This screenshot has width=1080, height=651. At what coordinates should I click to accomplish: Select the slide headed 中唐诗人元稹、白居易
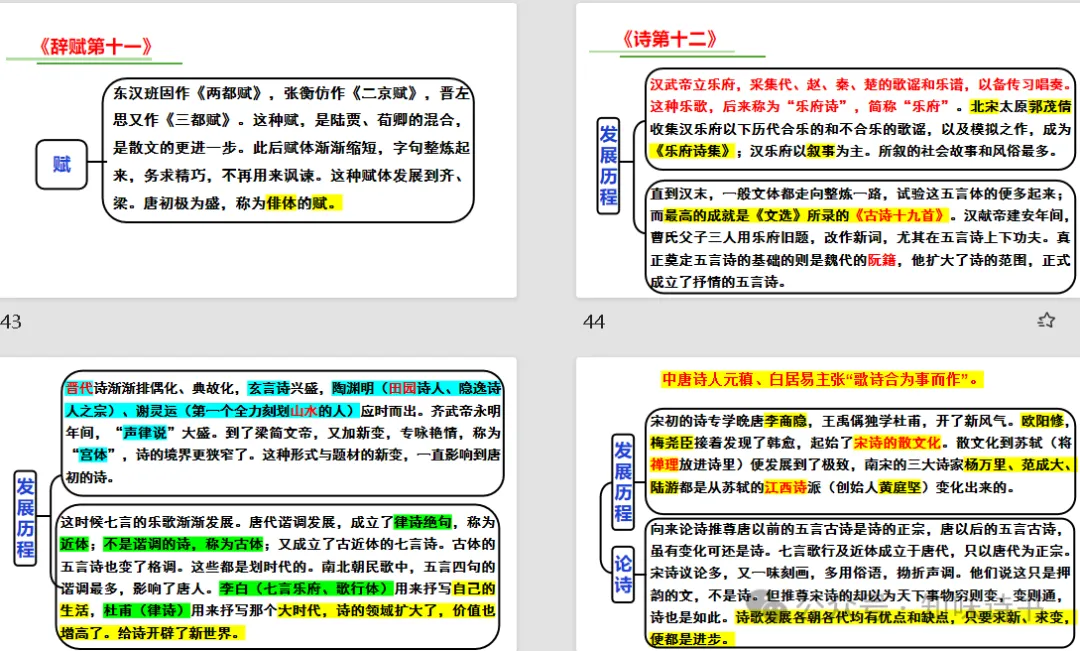pos(828,504)
